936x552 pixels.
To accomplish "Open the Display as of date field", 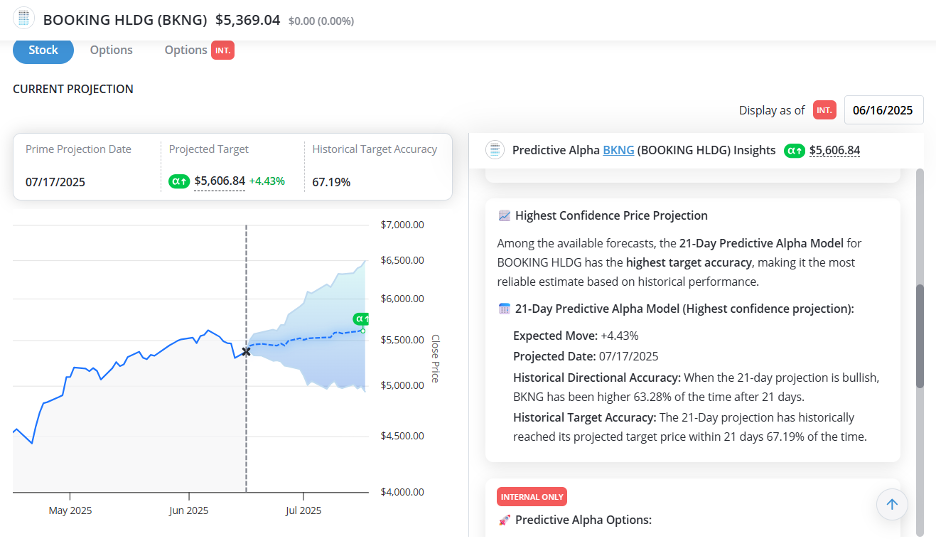I will (x=883, y=110).
